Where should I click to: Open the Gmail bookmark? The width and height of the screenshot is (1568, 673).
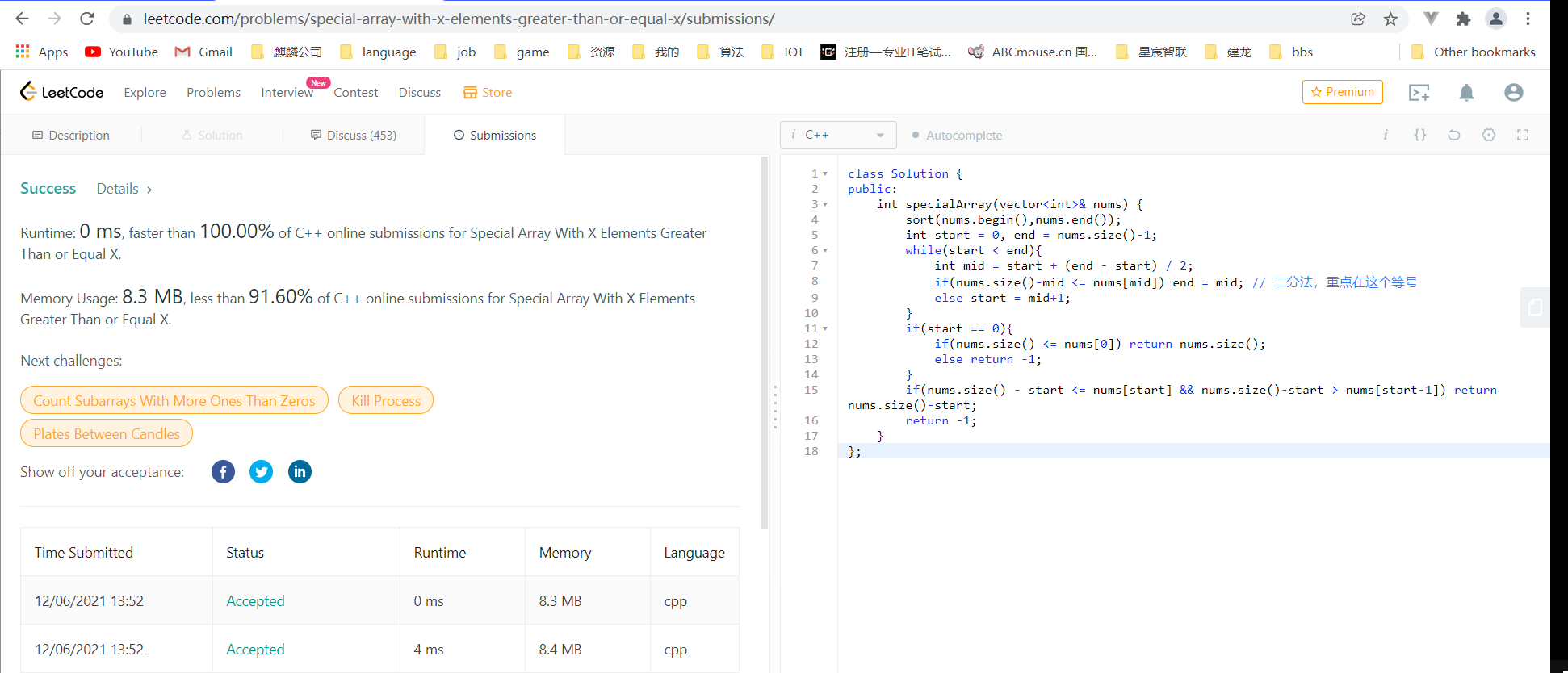[x=203, y=52]
